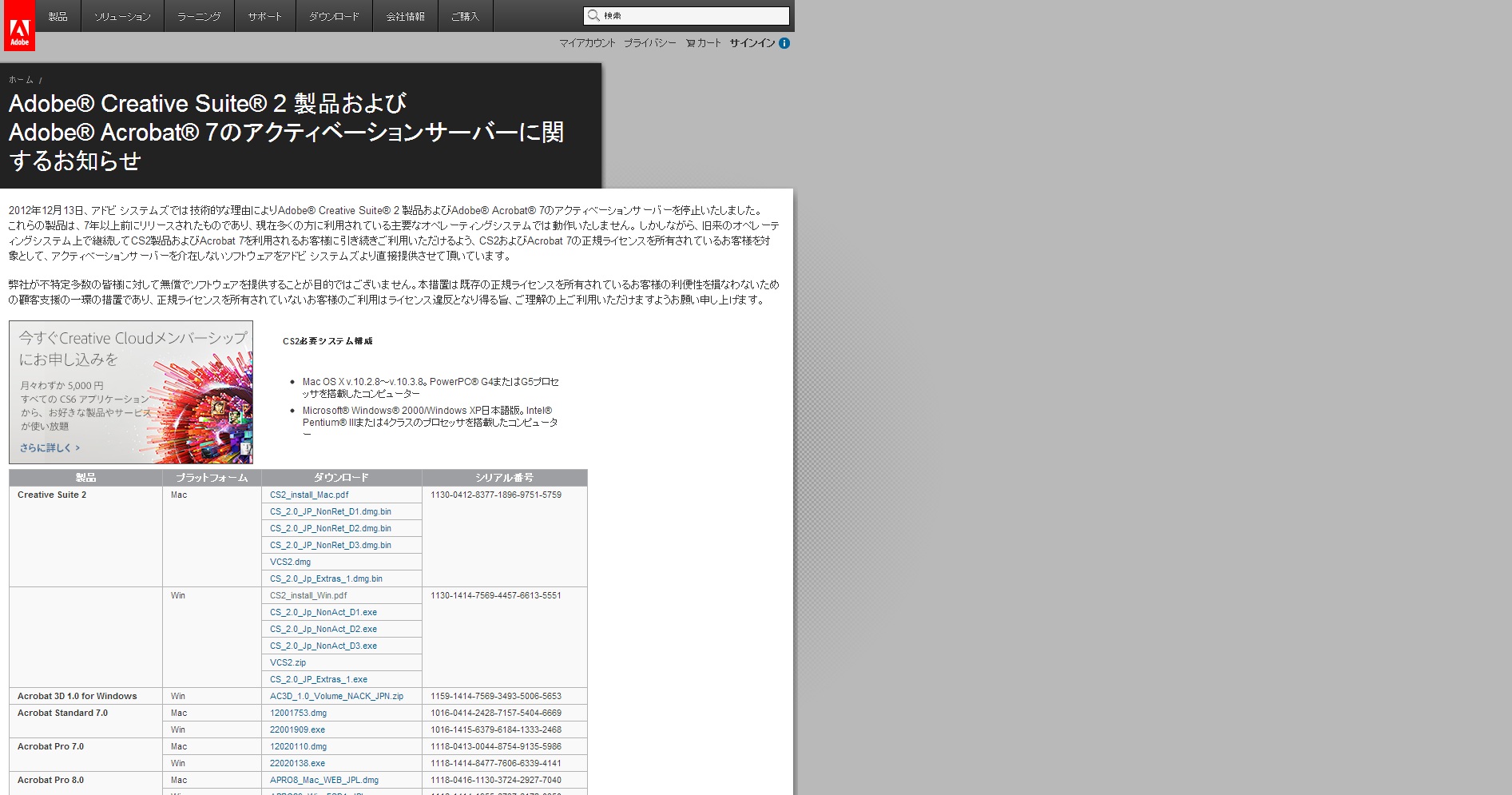Download the 12001753.dmg file

click(299, 714)
